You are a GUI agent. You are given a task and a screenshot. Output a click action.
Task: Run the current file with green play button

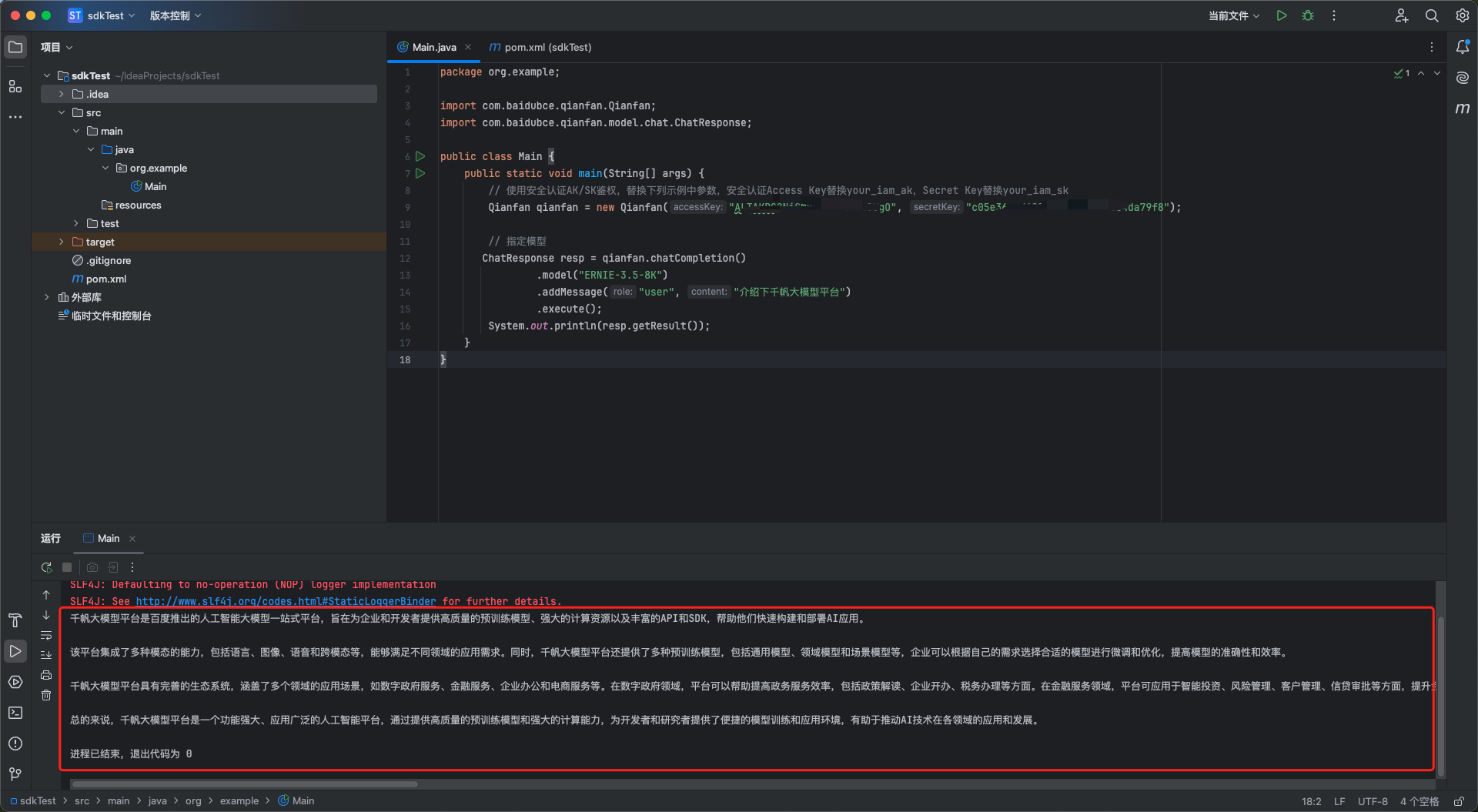click(x=1282, y=15)
